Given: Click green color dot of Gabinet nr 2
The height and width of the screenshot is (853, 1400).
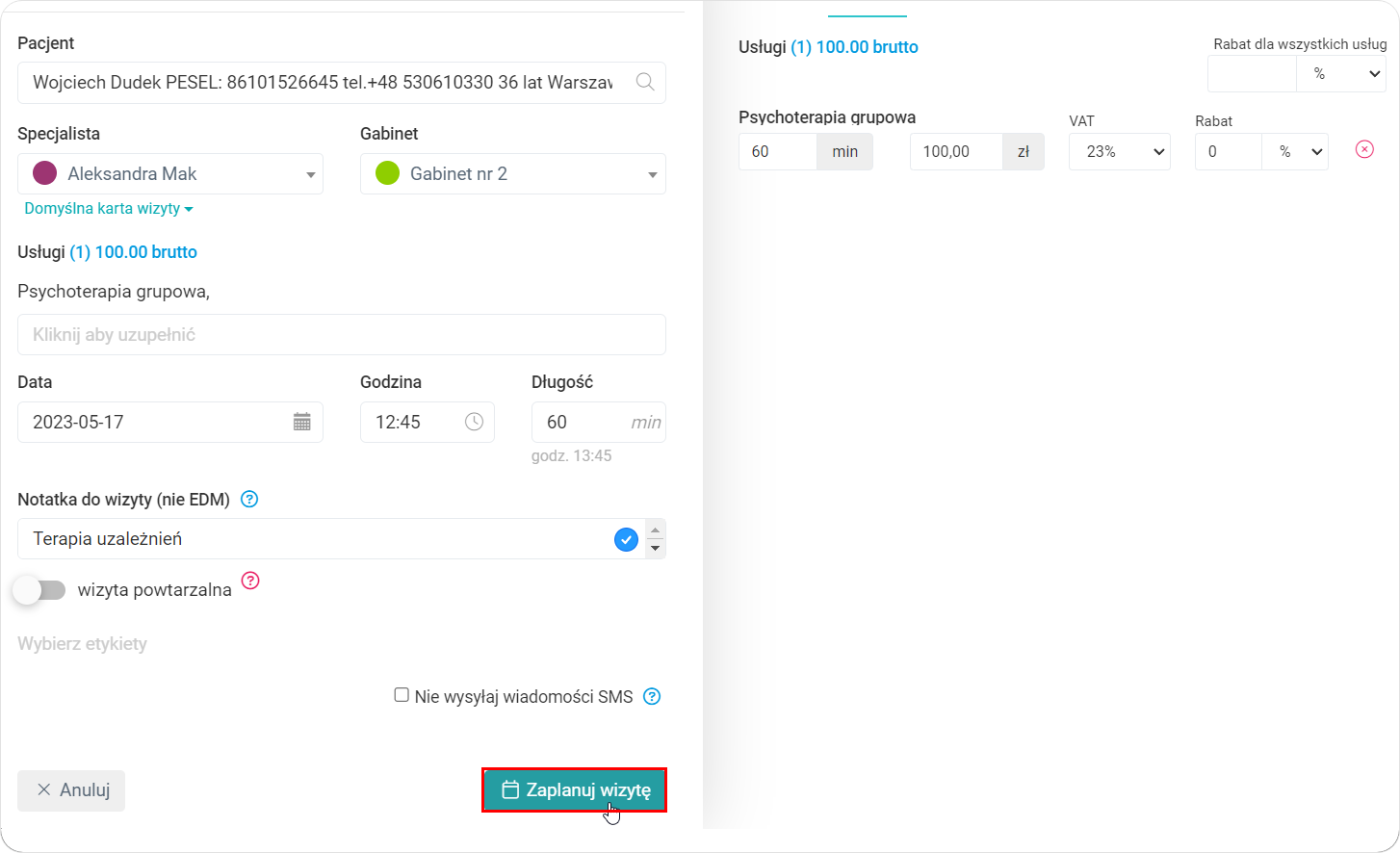Looking at the screenshot, I should (x=387, y=173).
